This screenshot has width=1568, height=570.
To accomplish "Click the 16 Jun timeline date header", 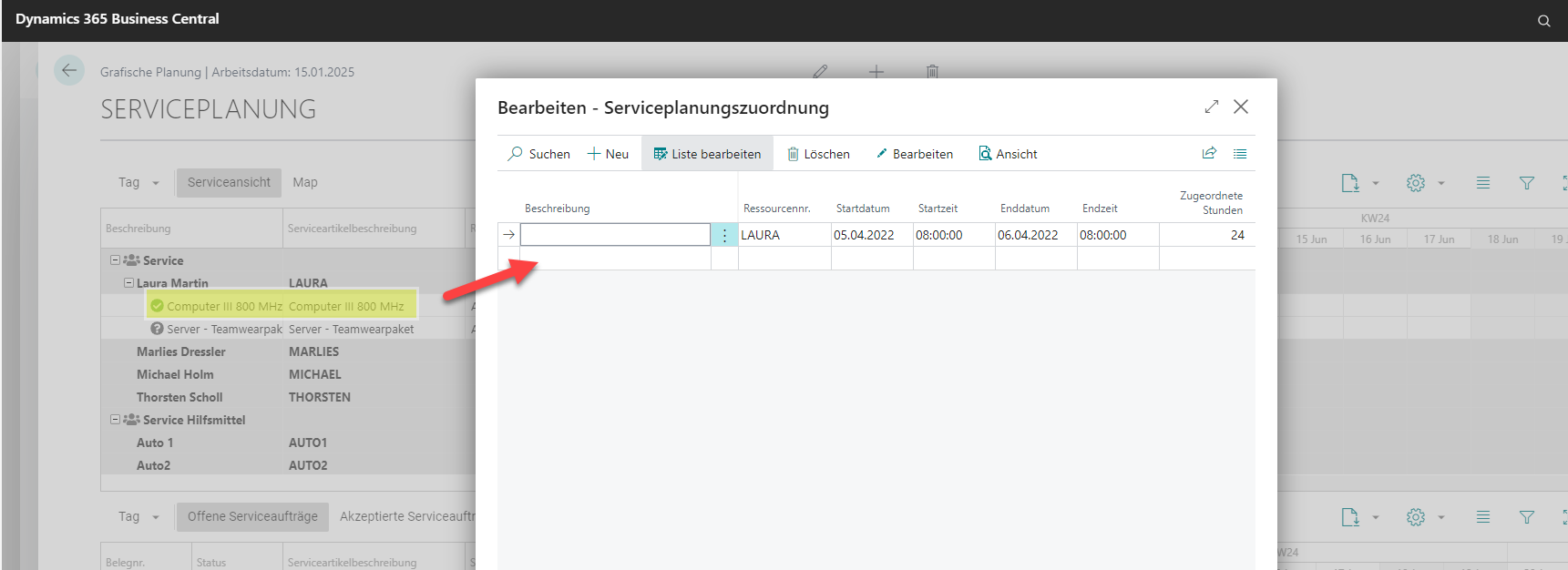I will click(x=1375, y=239).
